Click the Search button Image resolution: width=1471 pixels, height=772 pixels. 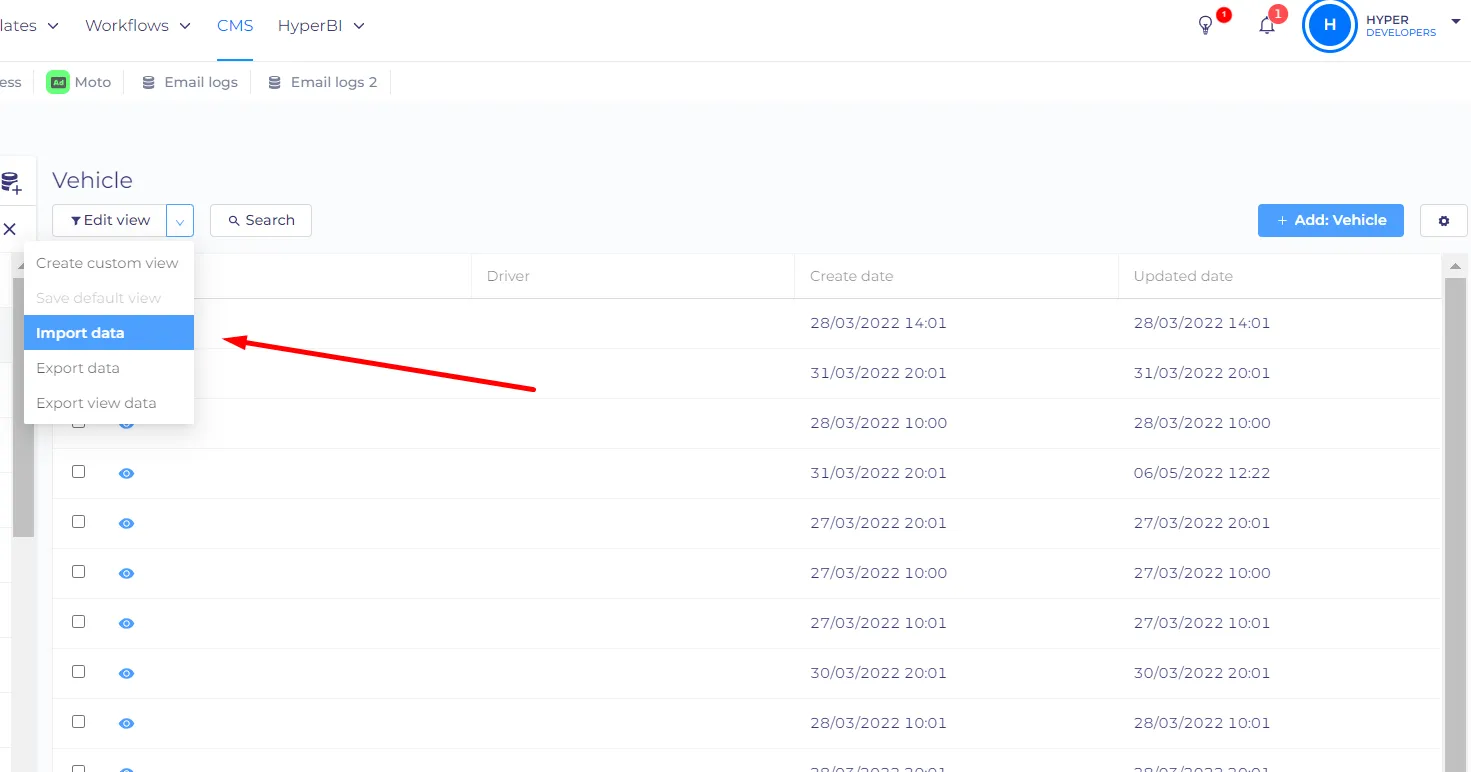coord(261,220)
